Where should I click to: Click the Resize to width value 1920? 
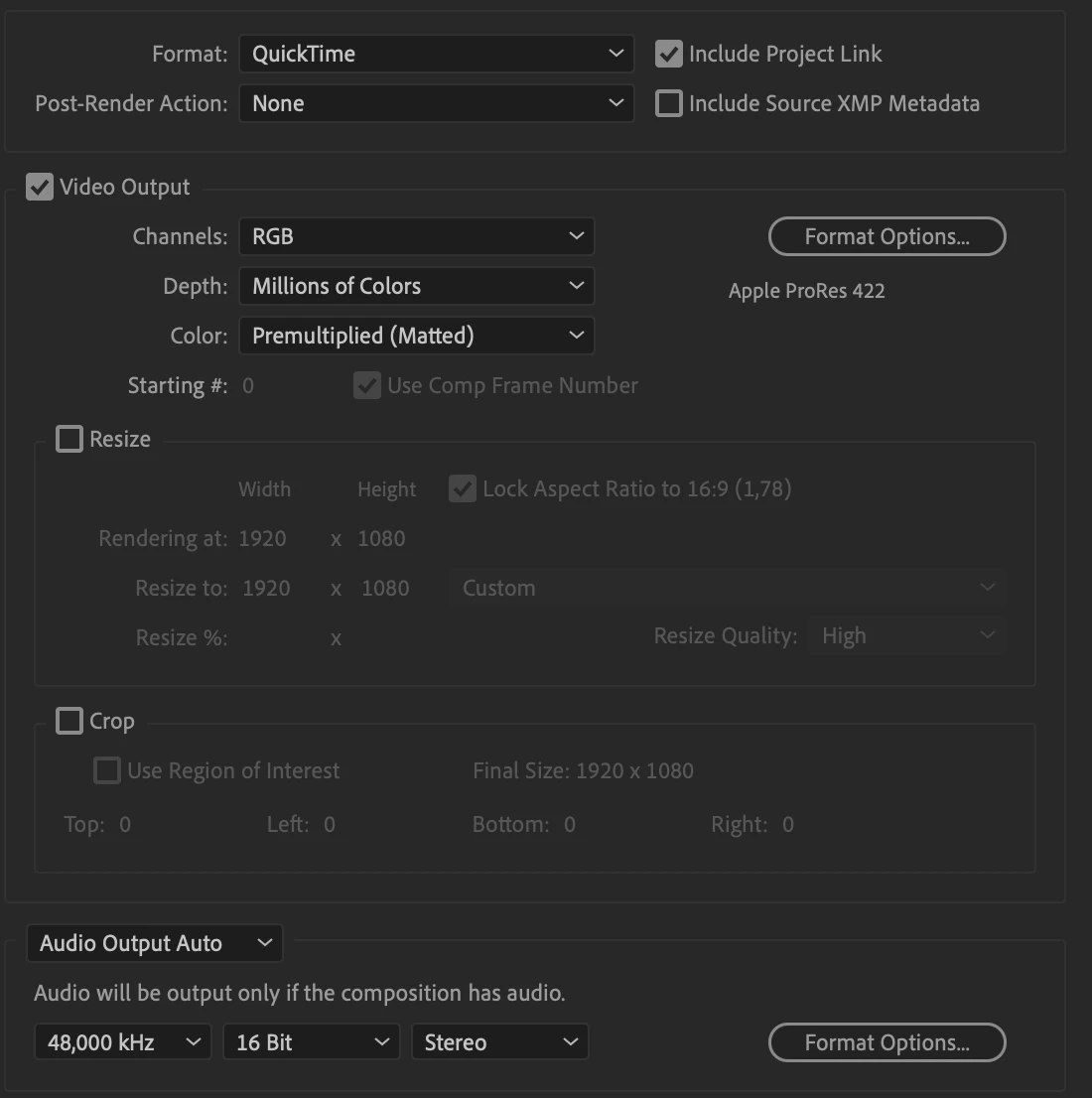point(266,588)
